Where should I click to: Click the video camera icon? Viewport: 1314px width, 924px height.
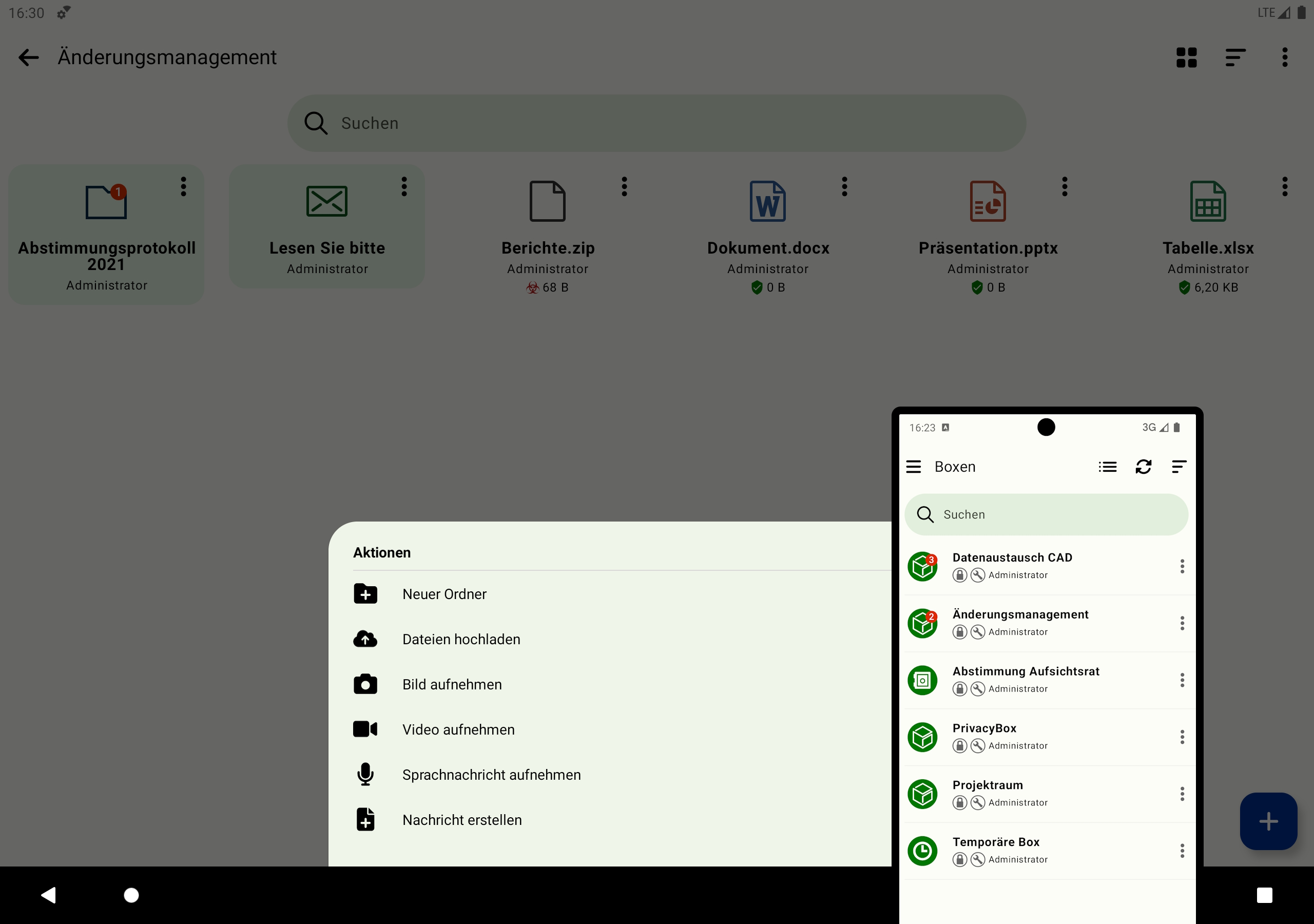365,729
